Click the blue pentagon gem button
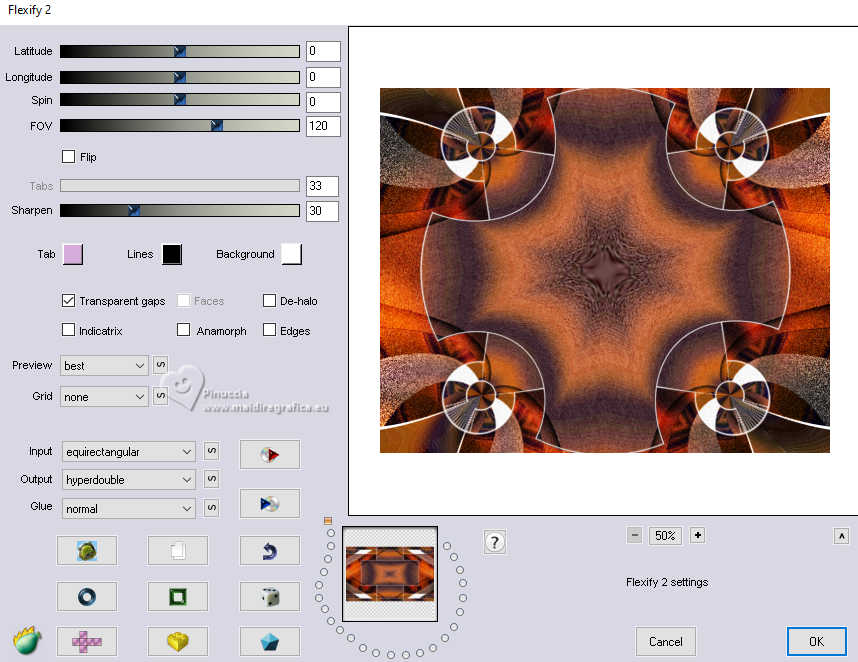This screenshot has width=858, height=662. 270,641
